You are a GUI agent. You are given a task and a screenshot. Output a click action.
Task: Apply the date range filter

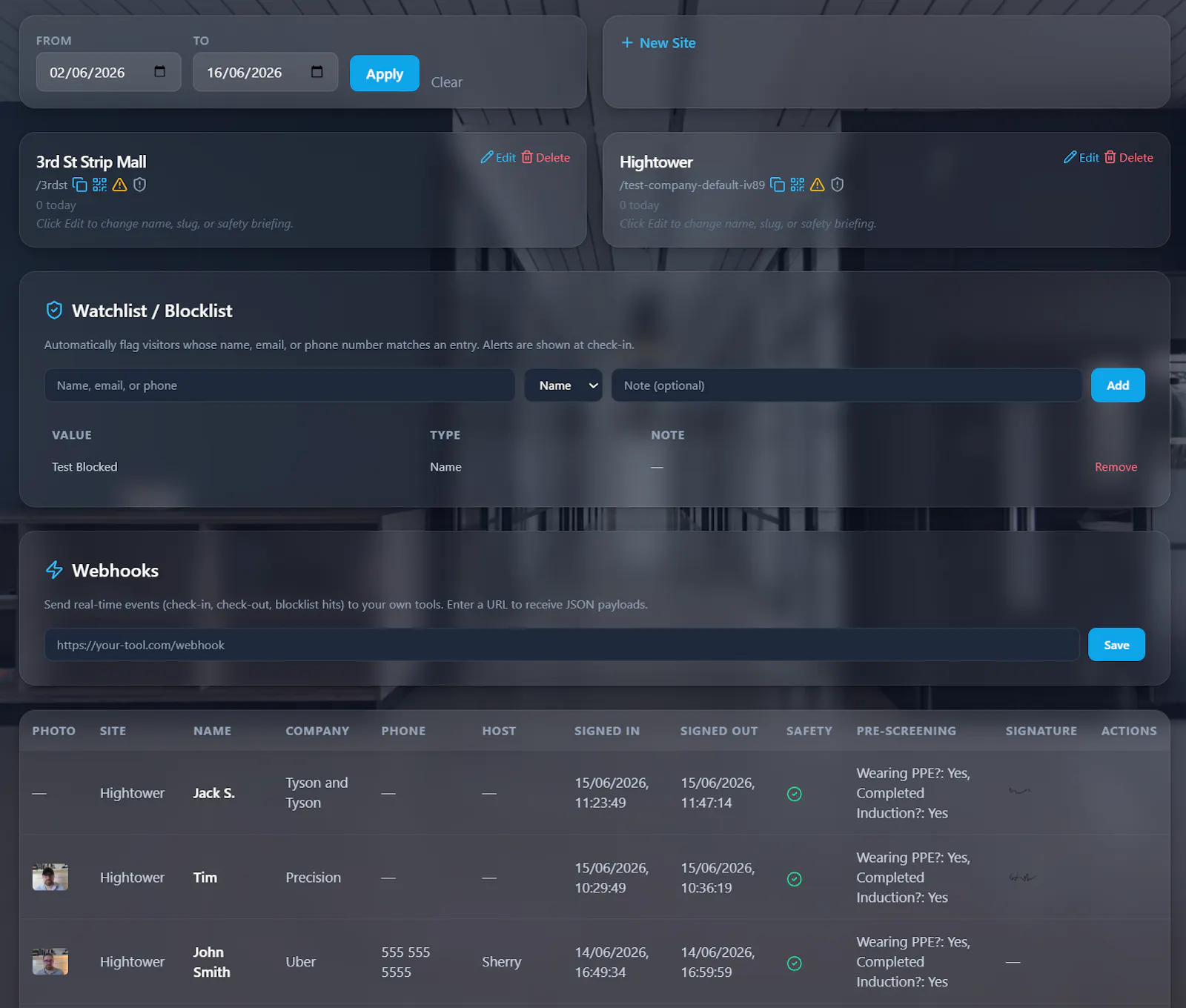[x=384, y=73]
